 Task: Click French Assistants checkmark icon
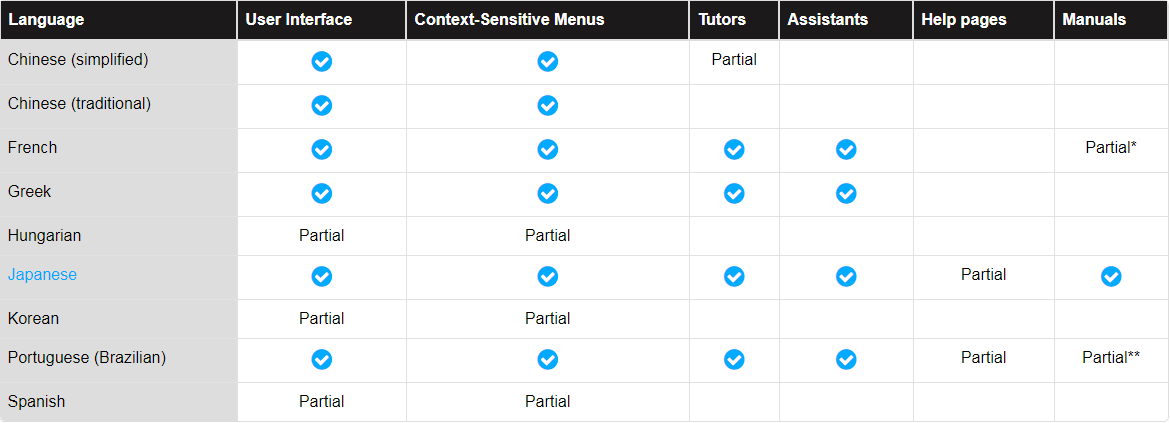coord(846,150)
